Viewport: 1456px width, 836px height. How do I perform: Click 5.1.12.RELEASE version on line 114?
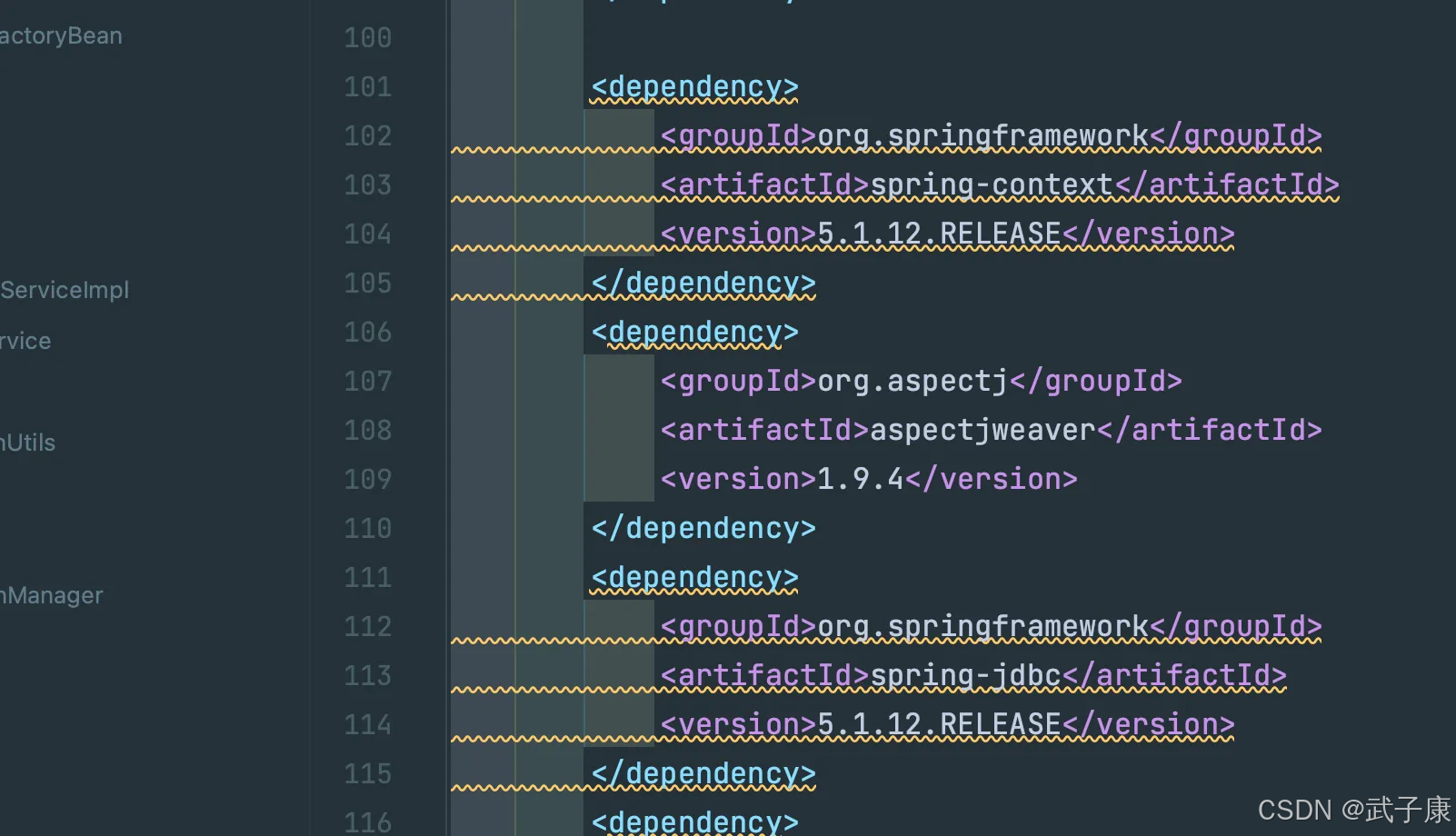click(x=939, y=725)
